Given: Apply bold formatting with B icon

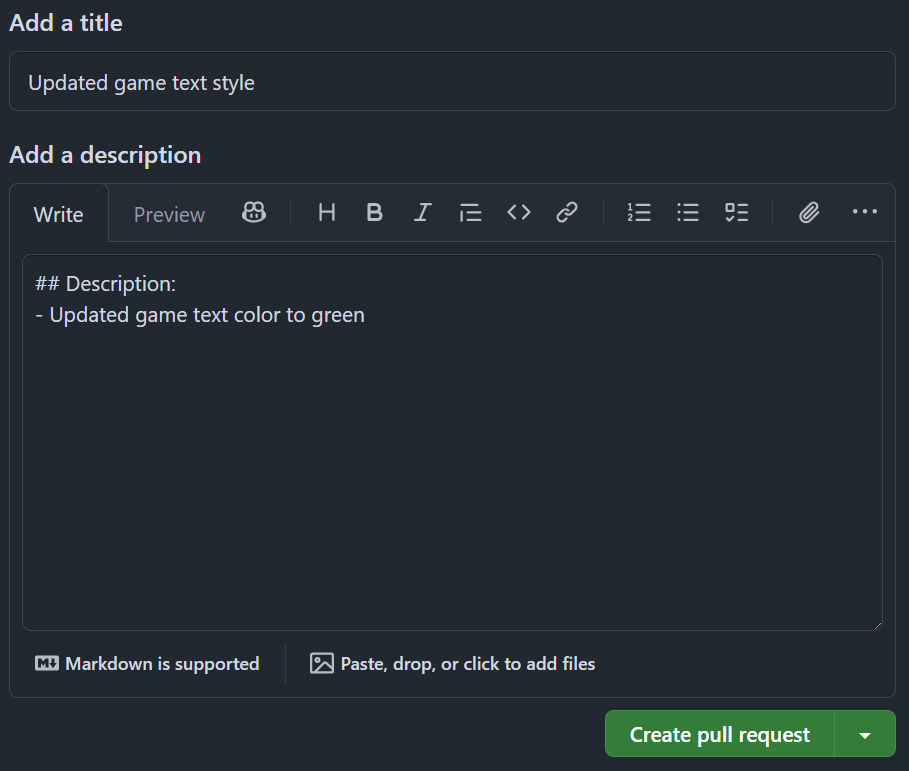Looking at the screenshot, I should (374, 213).
